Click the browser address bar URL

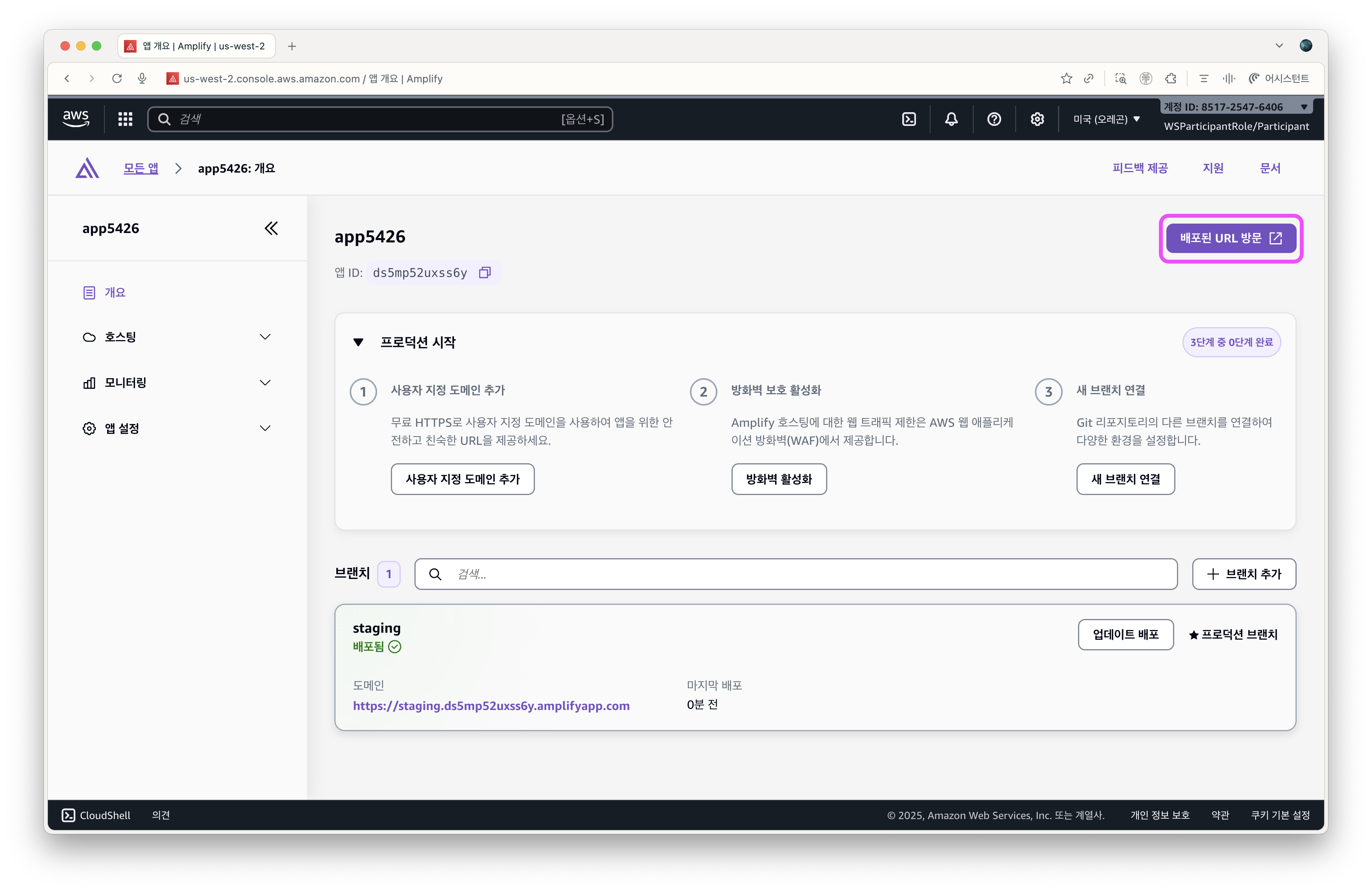coord(313,78)
